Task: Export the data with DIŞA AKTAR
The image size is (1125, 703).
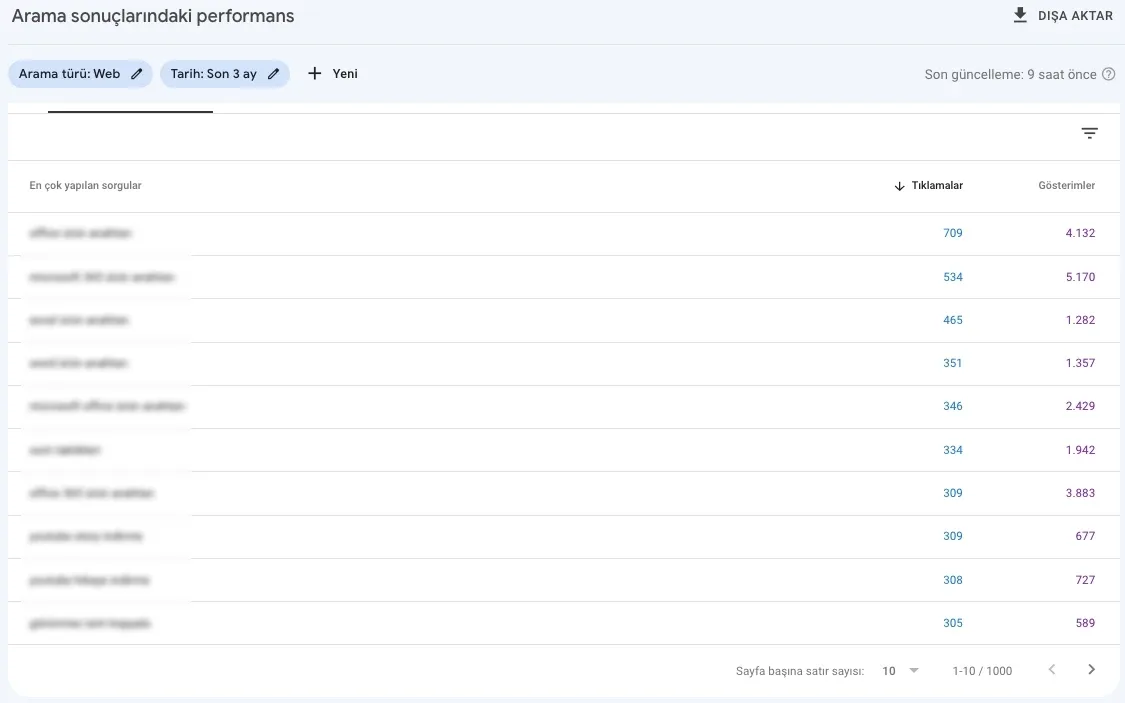Action: pos(1063,16)
